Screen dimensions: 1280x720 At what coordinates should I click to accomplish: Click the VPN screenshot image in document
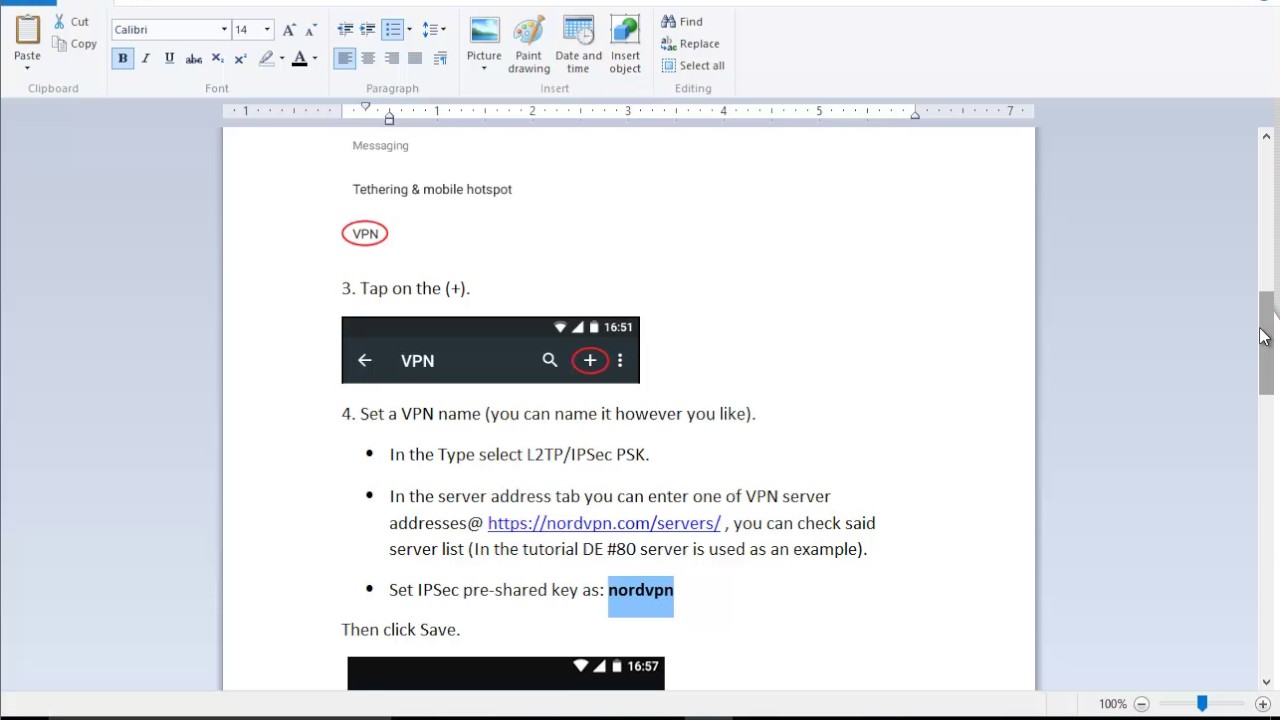[490, 350]
